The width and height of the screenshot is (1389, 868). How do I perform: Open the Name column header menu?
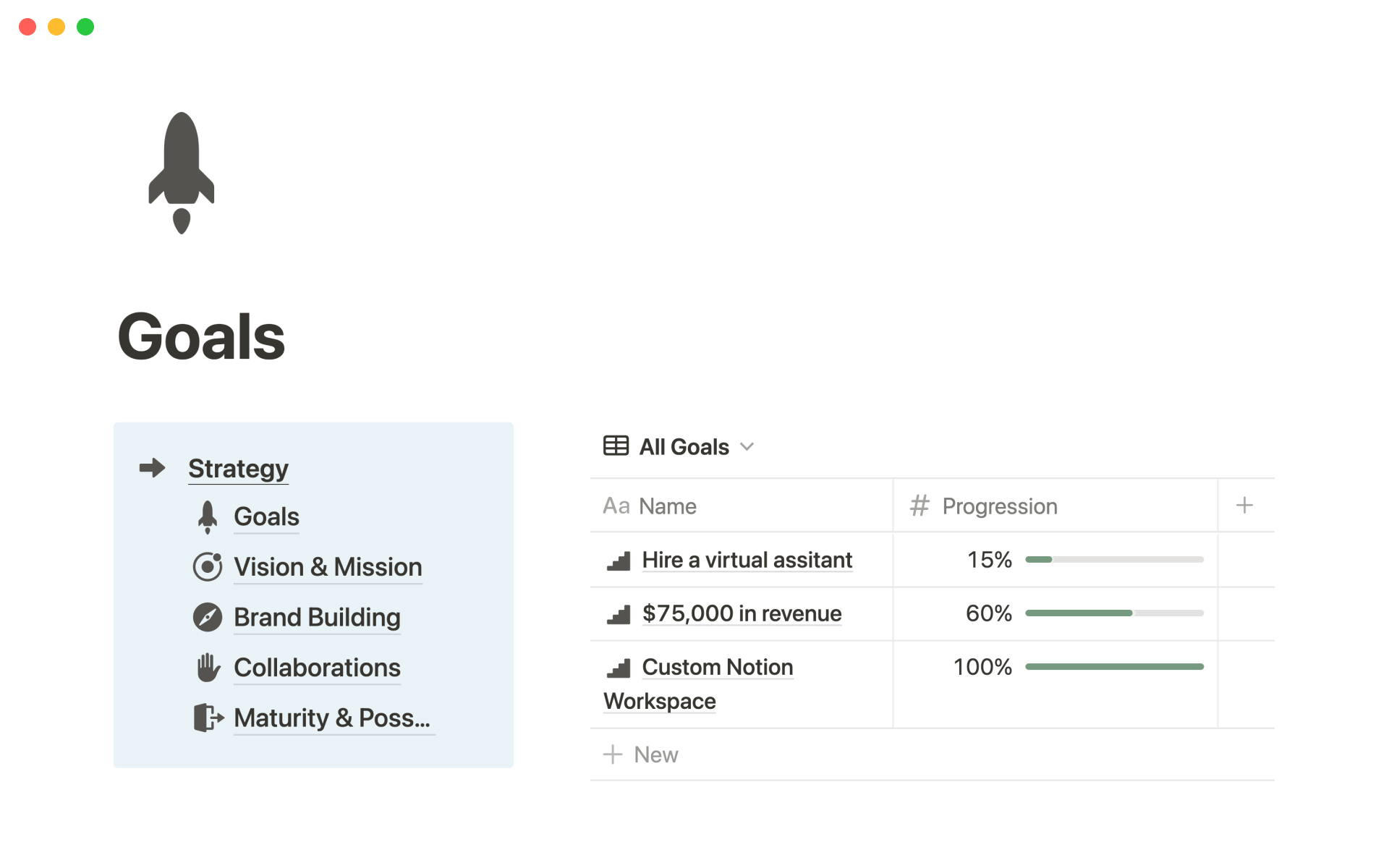pyautogui.click(x=667, y=506)
